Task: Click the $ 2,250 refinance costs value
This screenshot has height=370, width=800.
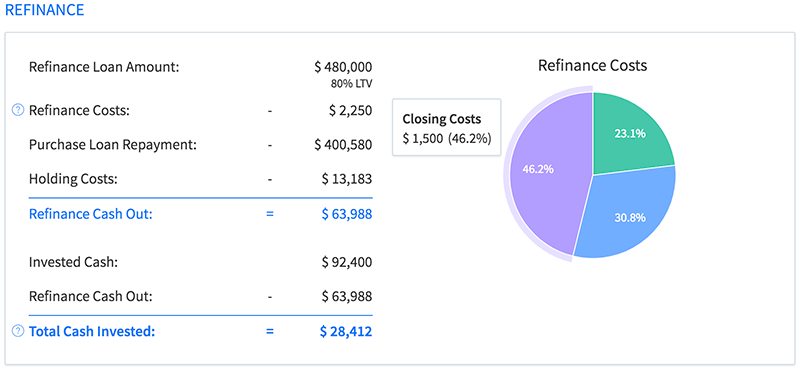Action: [x=351, y=110]
